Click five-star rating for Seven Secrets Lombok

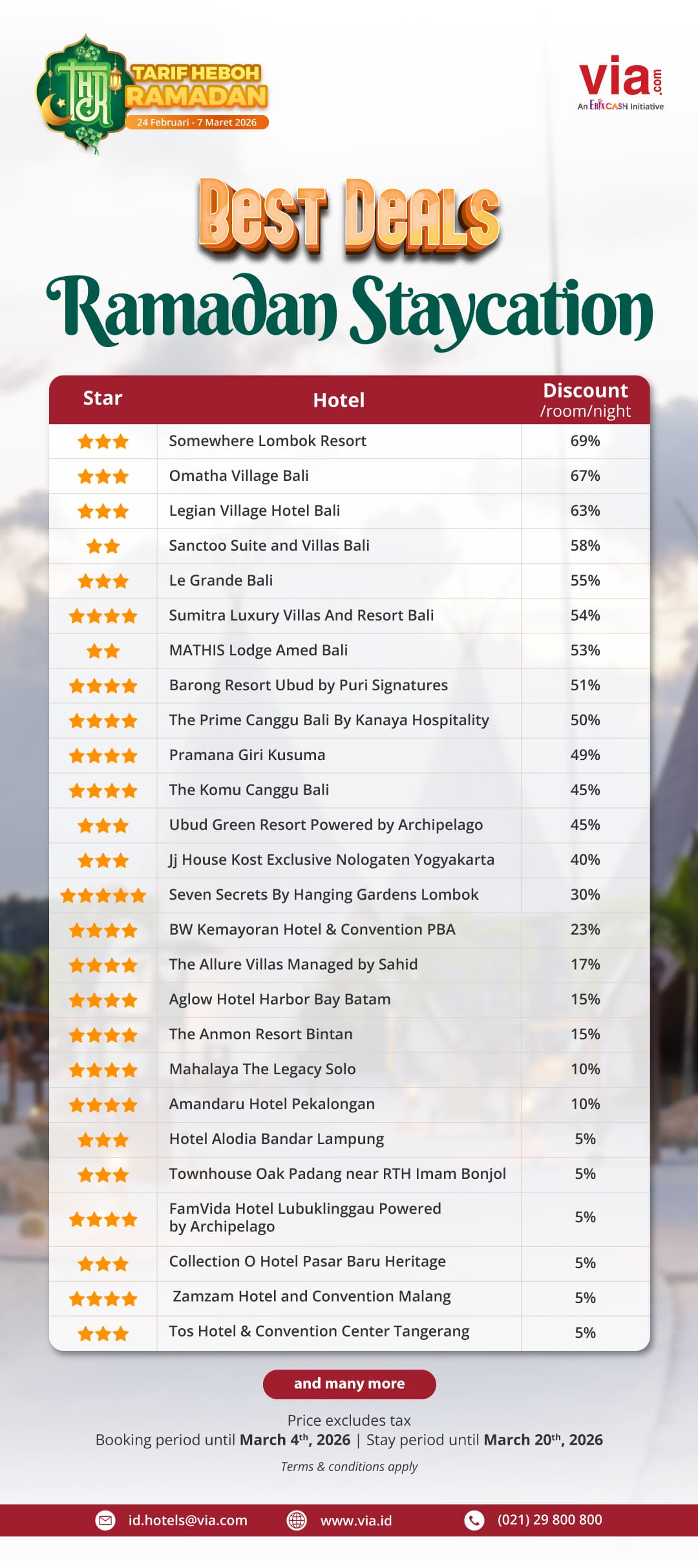tap(103, 895)
